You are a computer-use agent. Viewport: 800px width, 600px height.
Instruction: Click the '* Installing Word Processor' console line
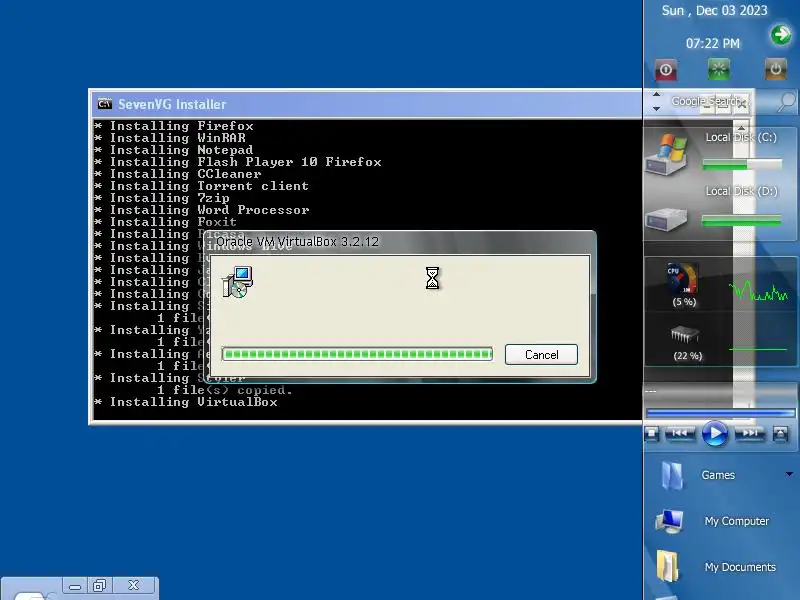click(x=202, y=210)
